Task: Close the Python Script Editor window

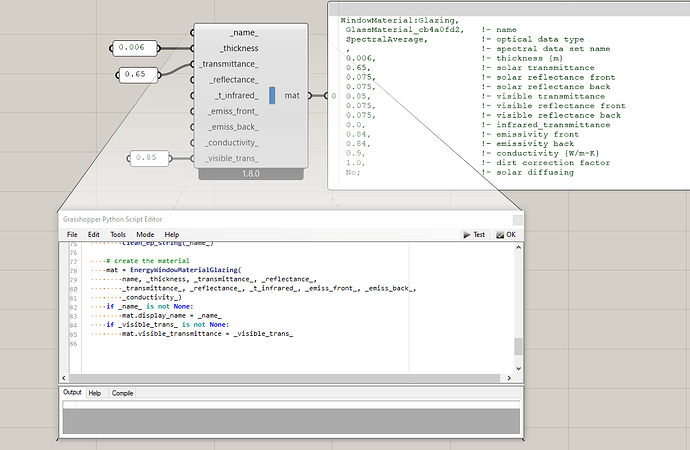Action: point(518,220)
